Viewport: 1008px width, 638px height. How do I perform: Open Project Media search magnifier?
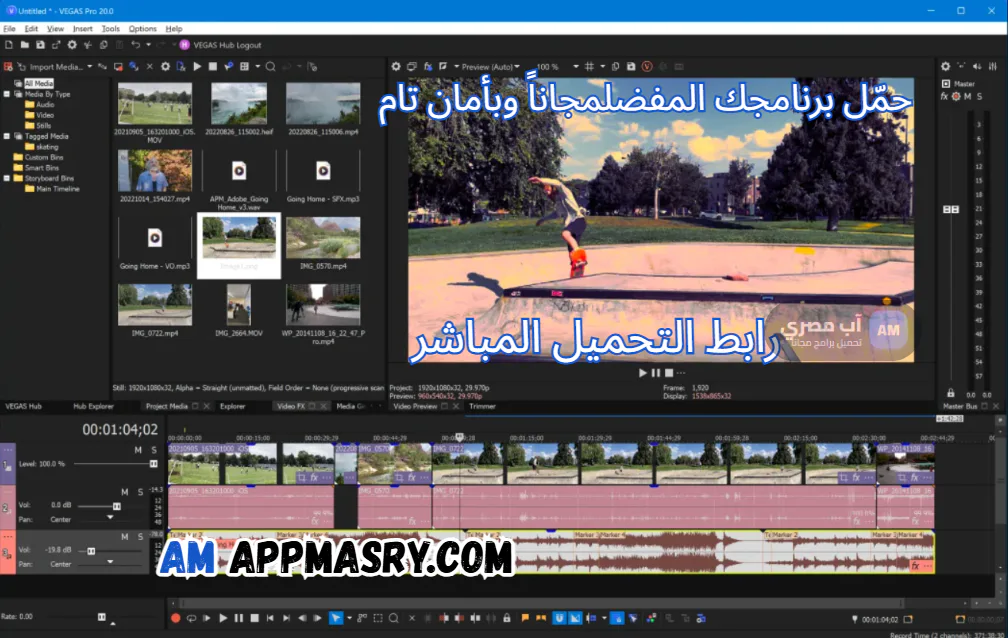[271, 66]
